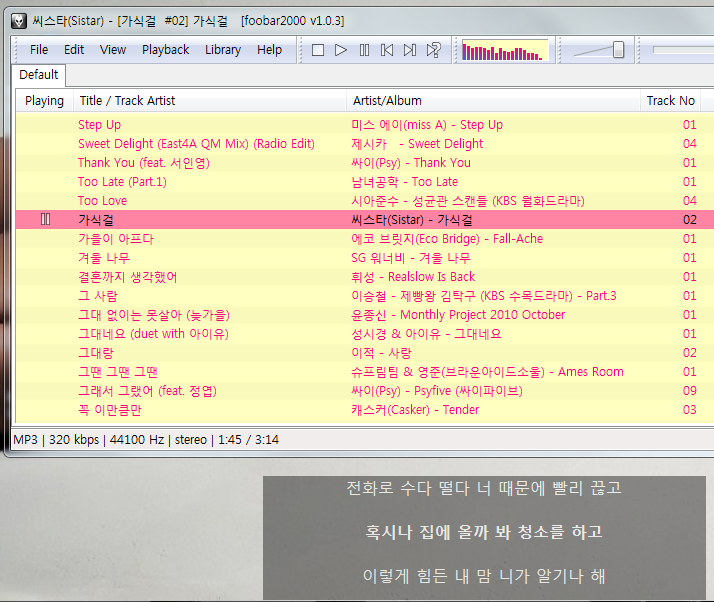Click the Play button in toolbar
714x602 pixels.
point(341,50)
